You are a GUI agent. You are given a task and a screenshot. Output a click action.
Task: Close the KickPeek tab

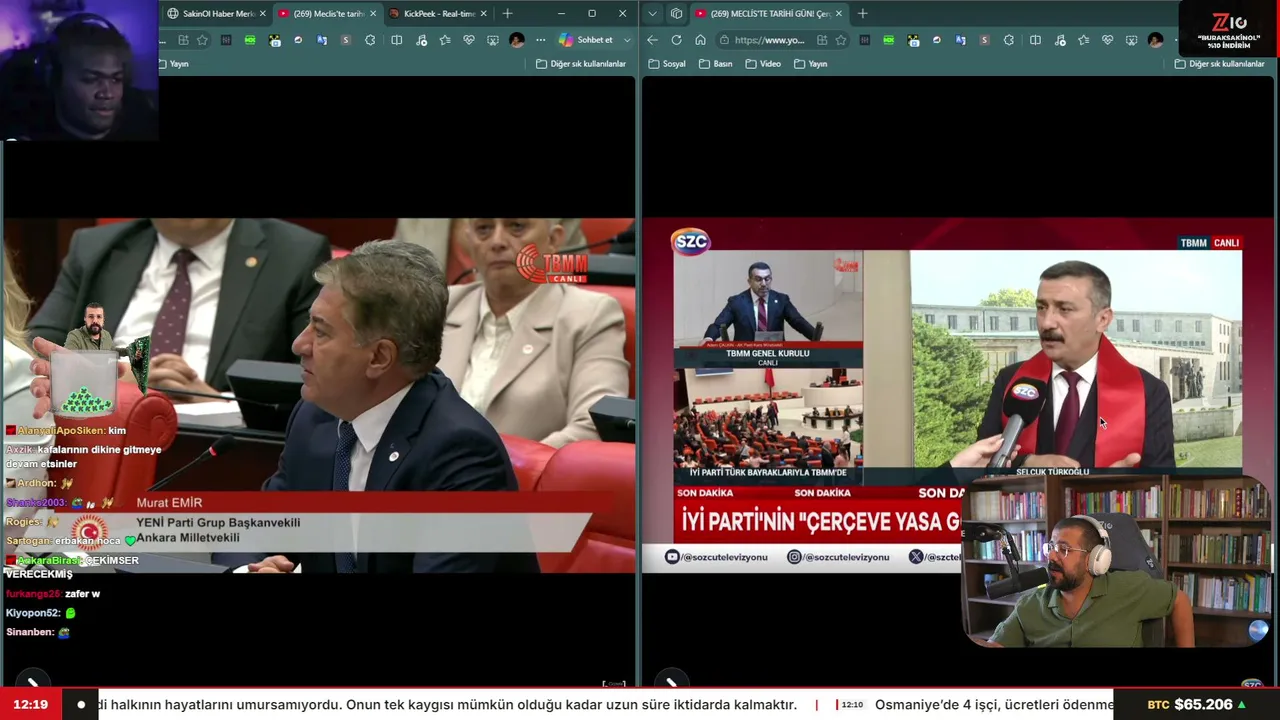484,14
